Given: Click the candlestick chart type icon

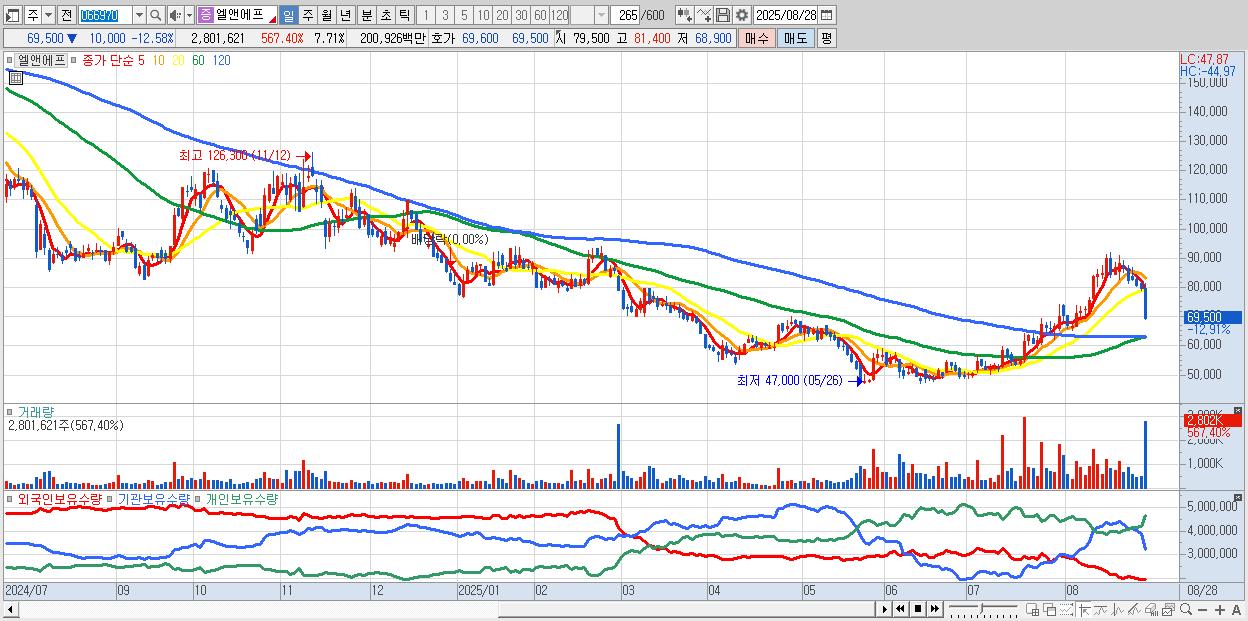Looking at the screenshot, I should coord(685,15).
